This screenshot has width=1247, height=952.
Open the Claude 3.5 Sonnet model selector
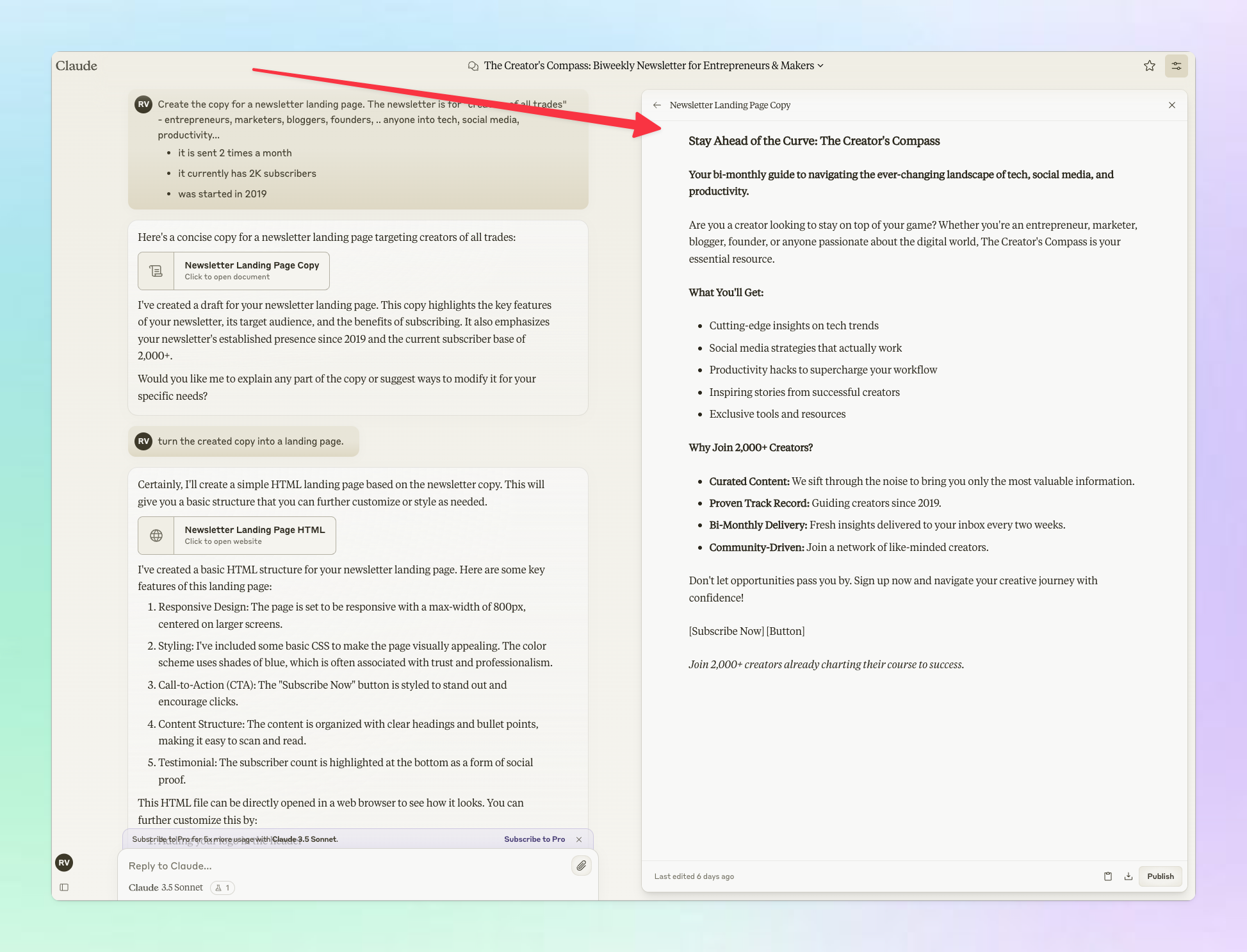tap(165, 887)
